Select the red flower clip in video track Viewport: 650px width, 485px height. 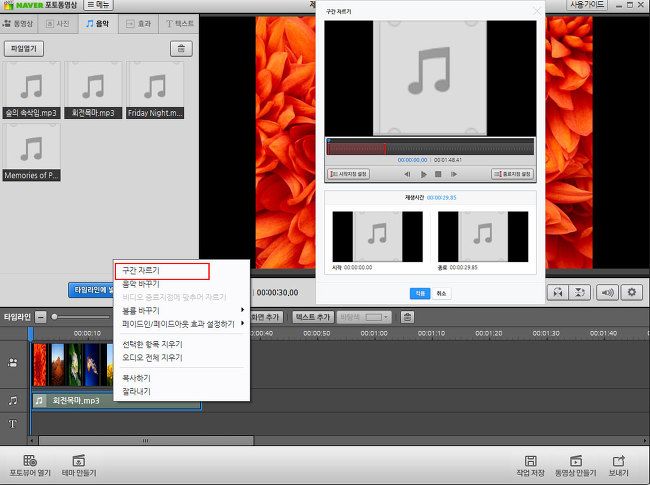[40, 365]
